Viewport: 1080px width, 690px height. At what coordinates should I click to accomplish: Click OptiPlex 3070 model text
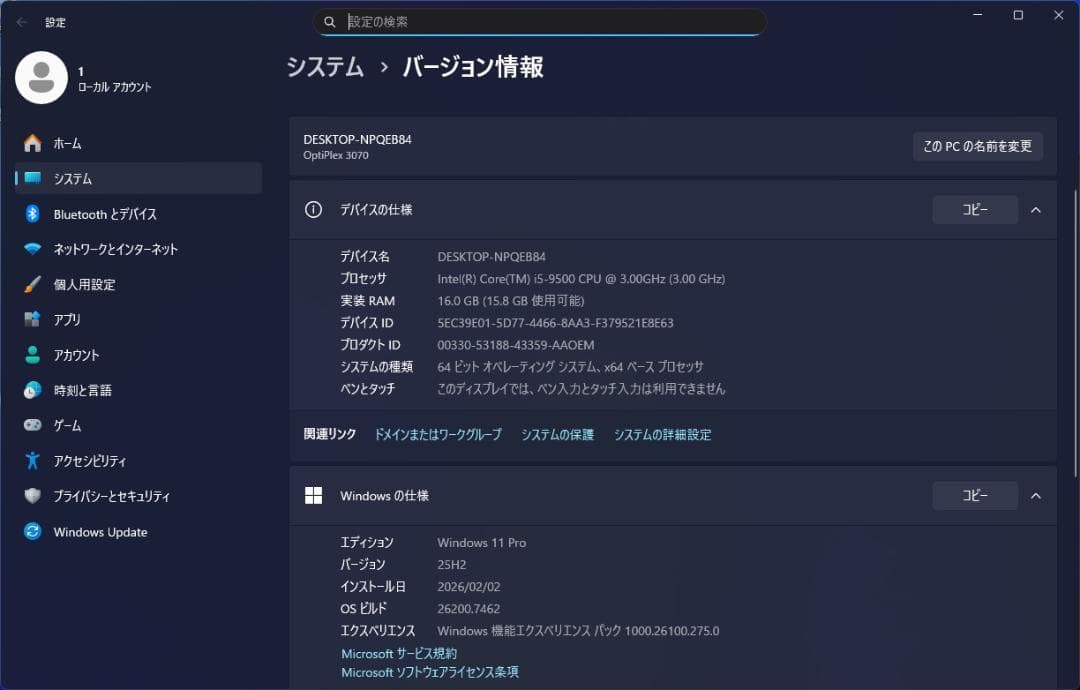[336, 156]
